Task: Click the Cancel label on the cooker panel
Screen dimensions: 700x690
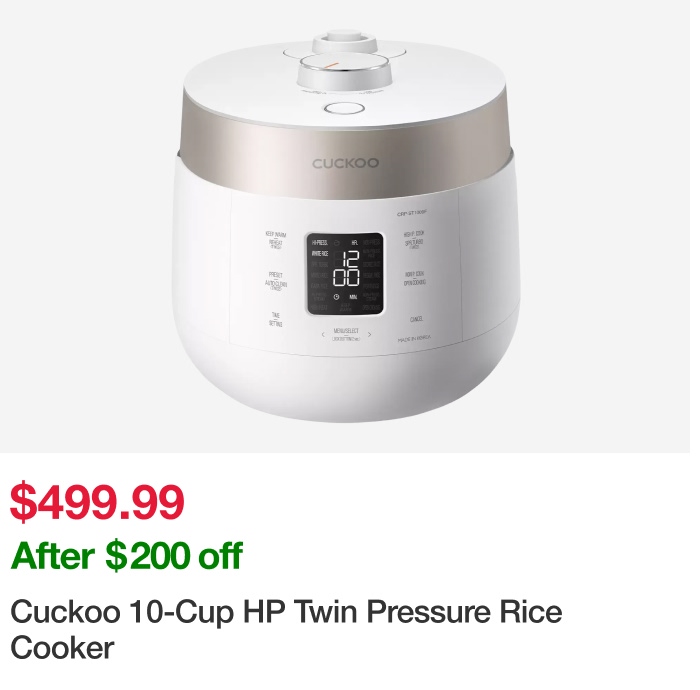Action: coord(416,320)
